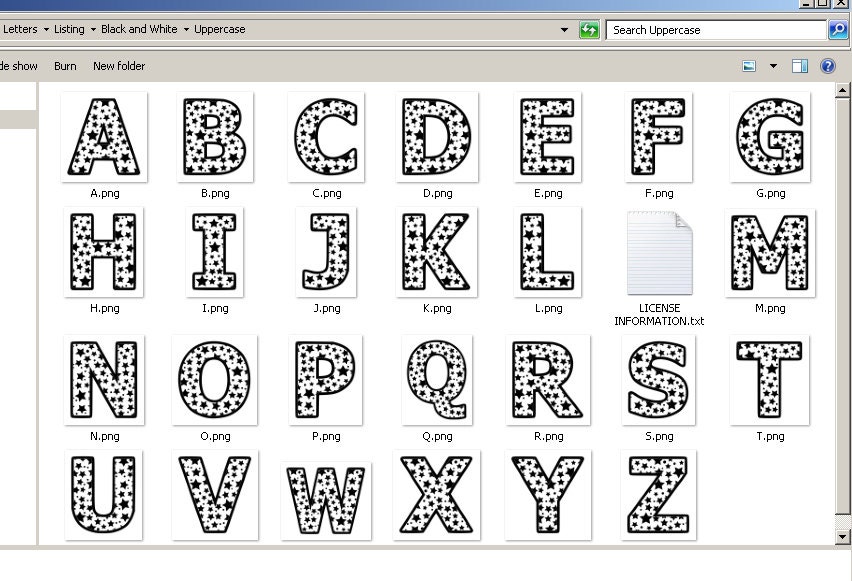This screenshot has height=581, width=852.
Task: Open the M.png letter thumbnail
Action: click(x=769, y=253)
